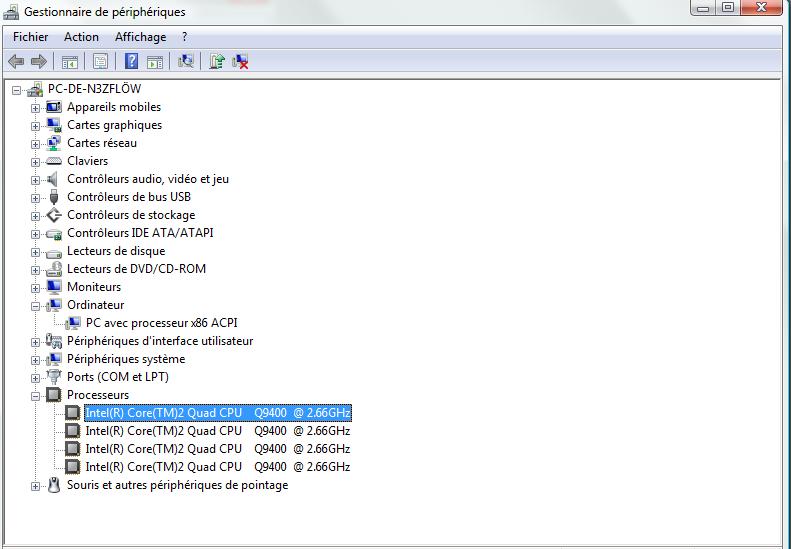Click the show/hide console tree icon
This screenshot has height=549, width=791.
tap(70, 62)
